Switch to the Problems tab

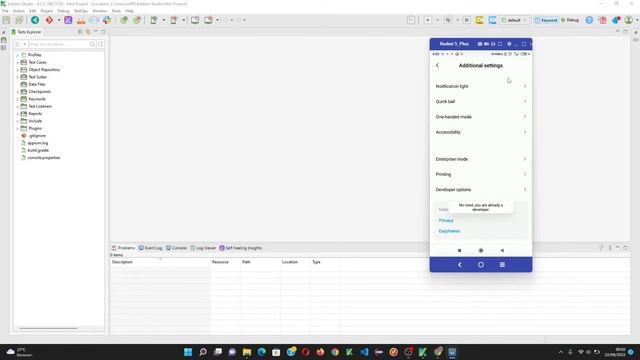click(x=123, y=248)
